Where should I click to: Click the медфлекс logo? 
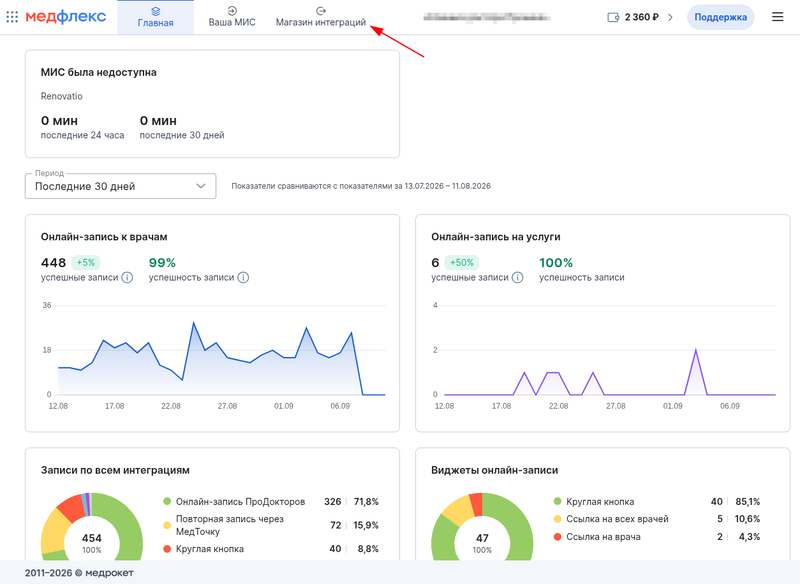[66, 17]
